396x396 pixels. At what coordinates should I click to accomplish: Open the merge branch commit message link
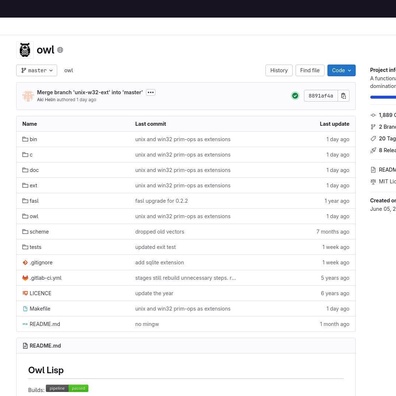point(90,92)
